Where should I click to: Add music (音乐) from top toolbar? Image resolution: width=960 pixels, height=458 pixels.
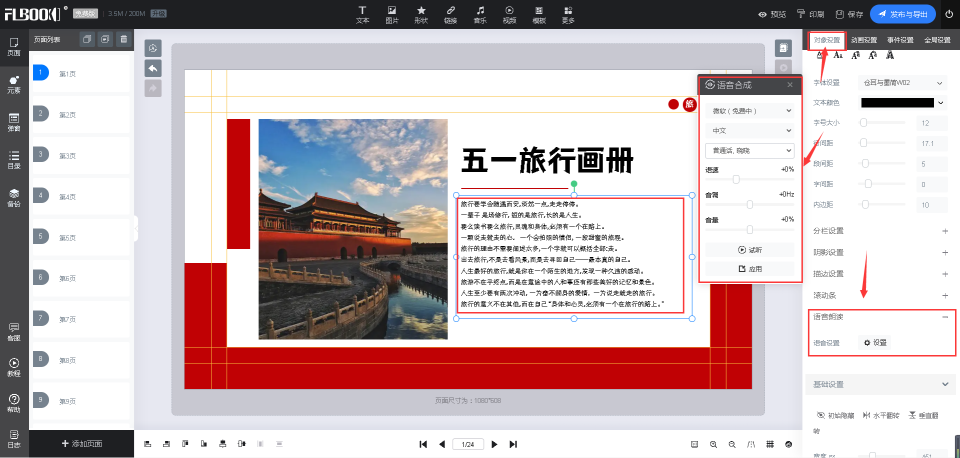click(480, 14)
